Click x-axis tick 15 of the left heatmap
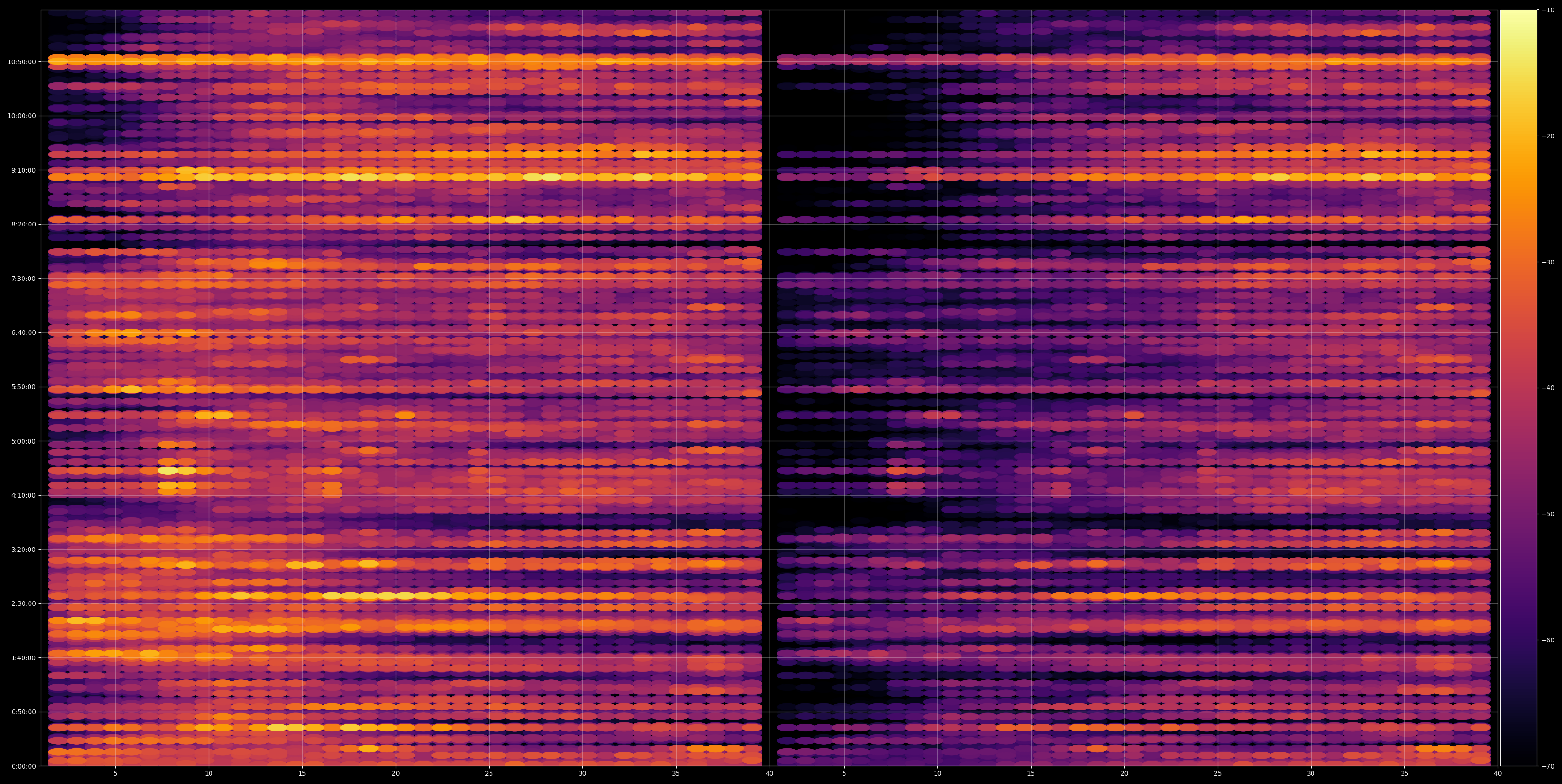 [x=302, y=774]
